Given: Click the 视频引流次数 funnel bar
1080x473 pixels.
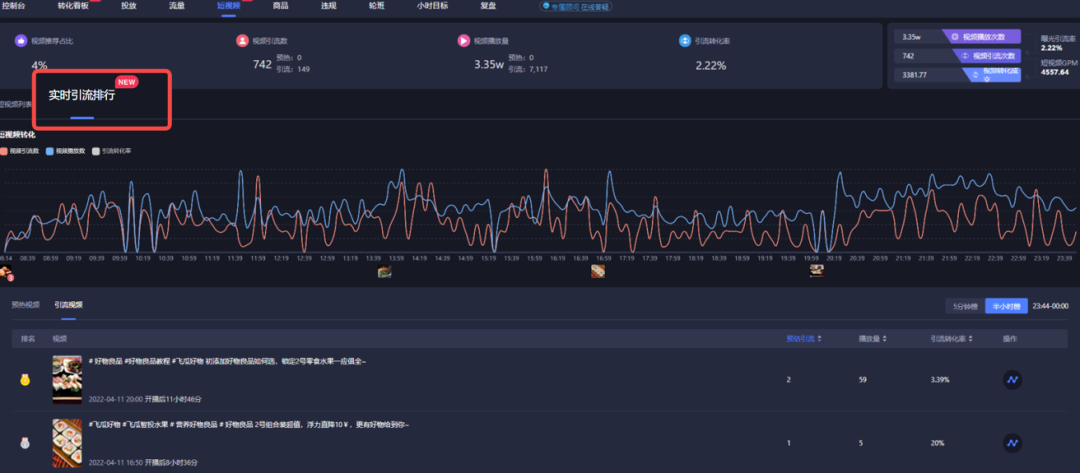Looking at the screenshot, I should coord(986,56).
